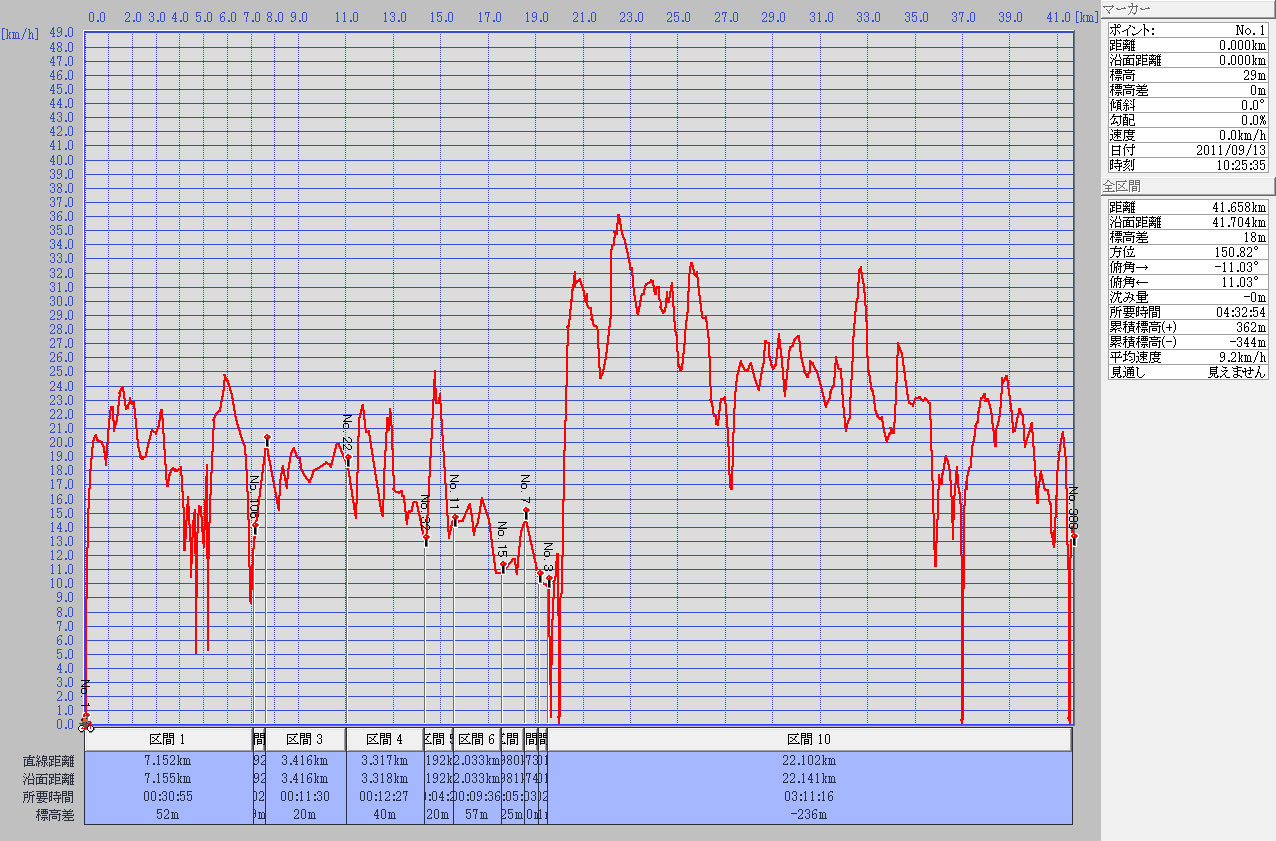Select the No. 32 waypoint marker pin
Viewport: 1276px width, 841px height.
(426, 538)
